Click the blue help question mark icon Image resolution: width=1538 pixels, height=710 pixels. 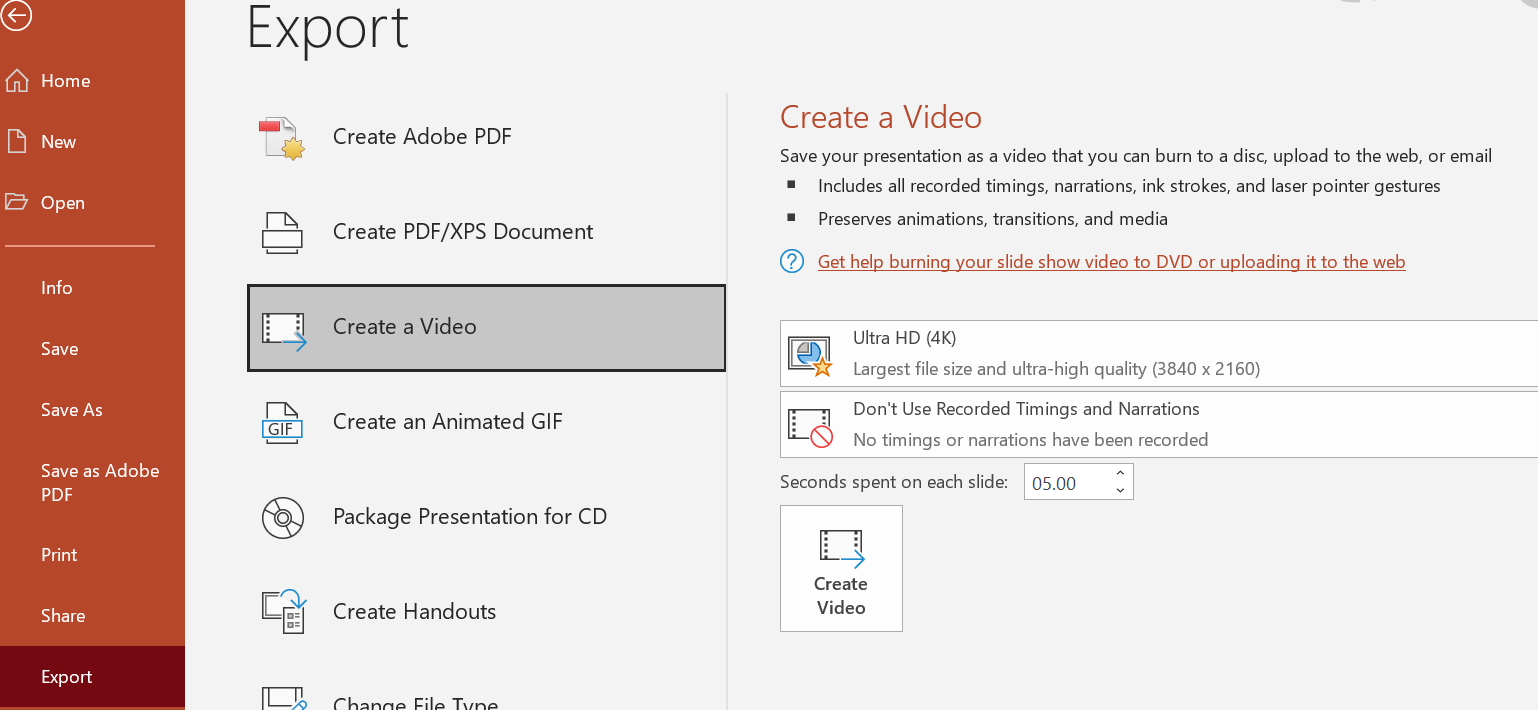(x=792, y=262)
